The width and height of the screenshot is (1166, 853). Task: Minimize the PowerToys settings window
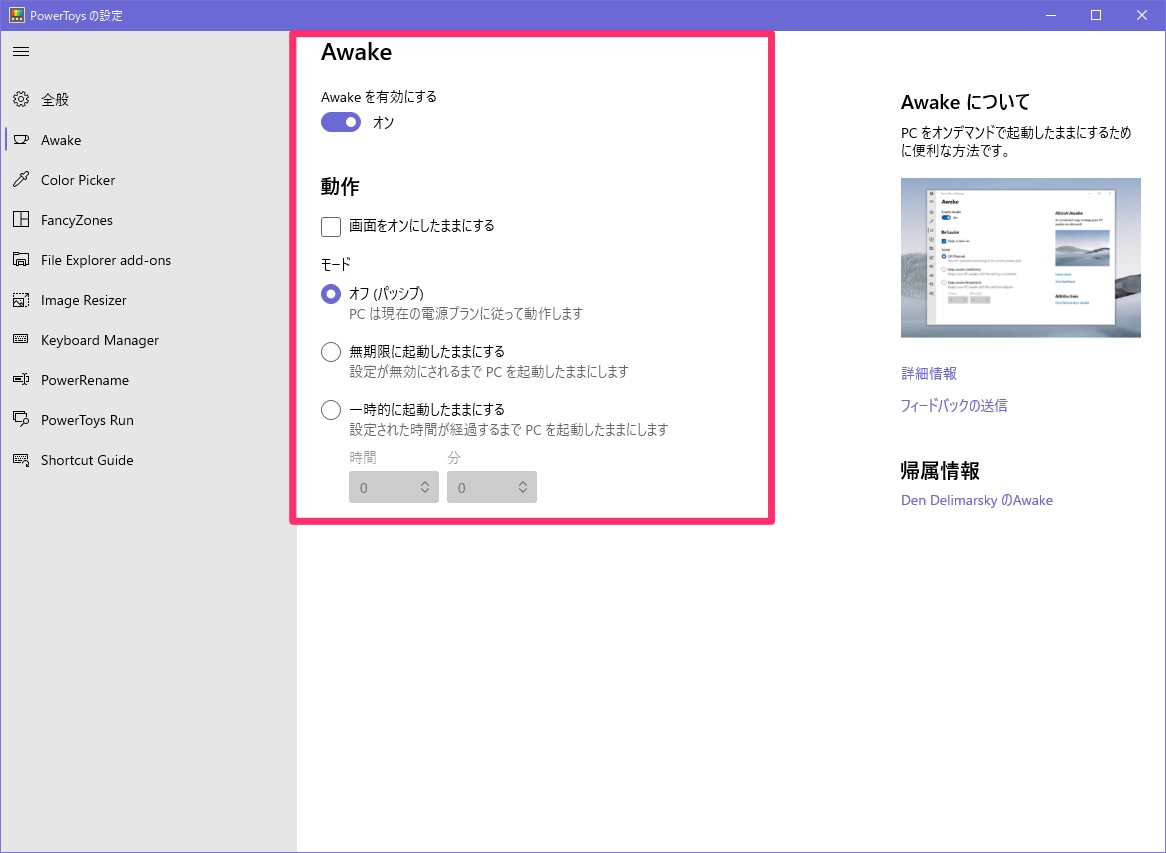click(1051, 15)
